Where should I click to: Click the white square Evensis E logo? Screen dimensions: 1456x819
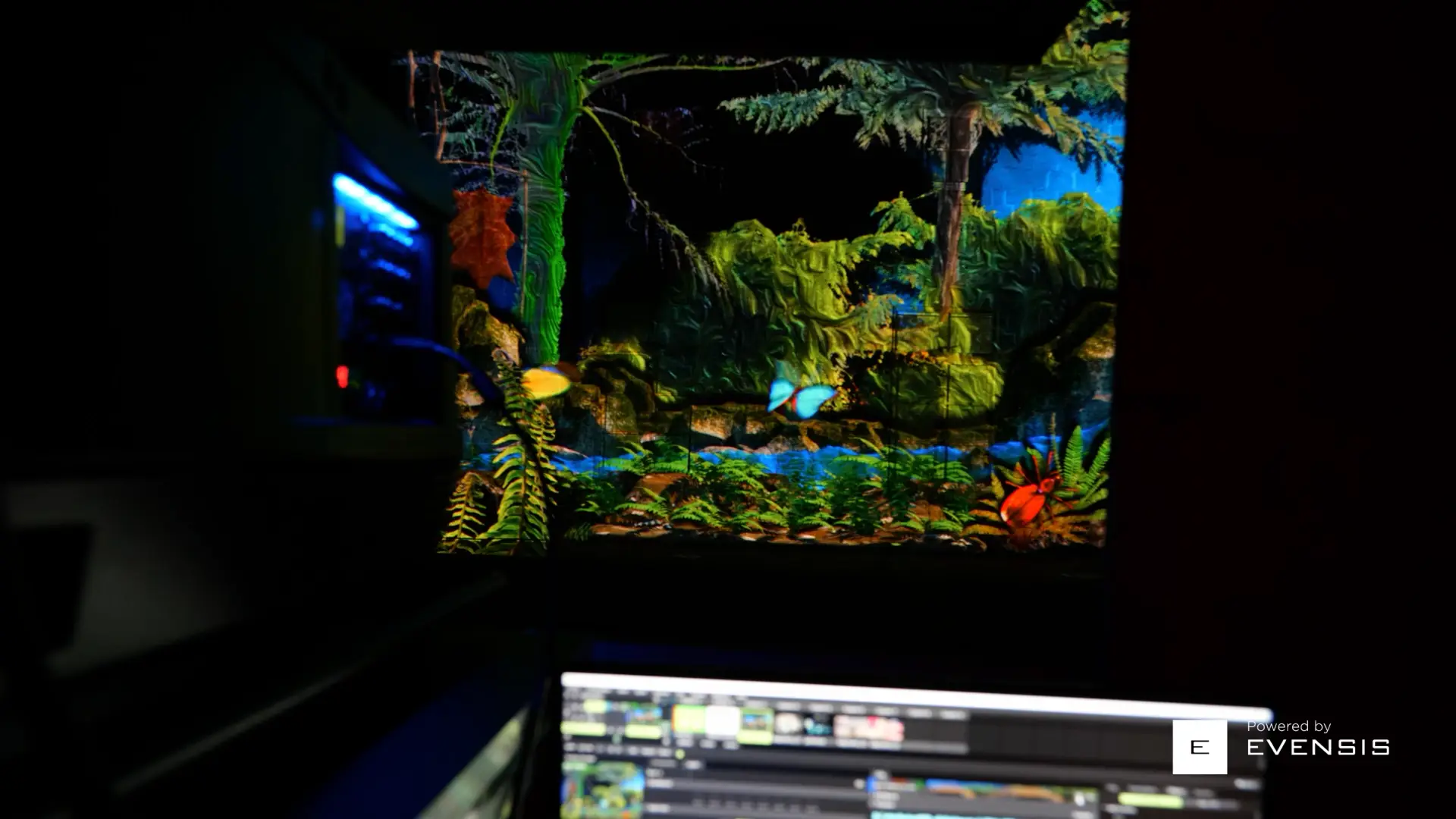click(1200, 747)
